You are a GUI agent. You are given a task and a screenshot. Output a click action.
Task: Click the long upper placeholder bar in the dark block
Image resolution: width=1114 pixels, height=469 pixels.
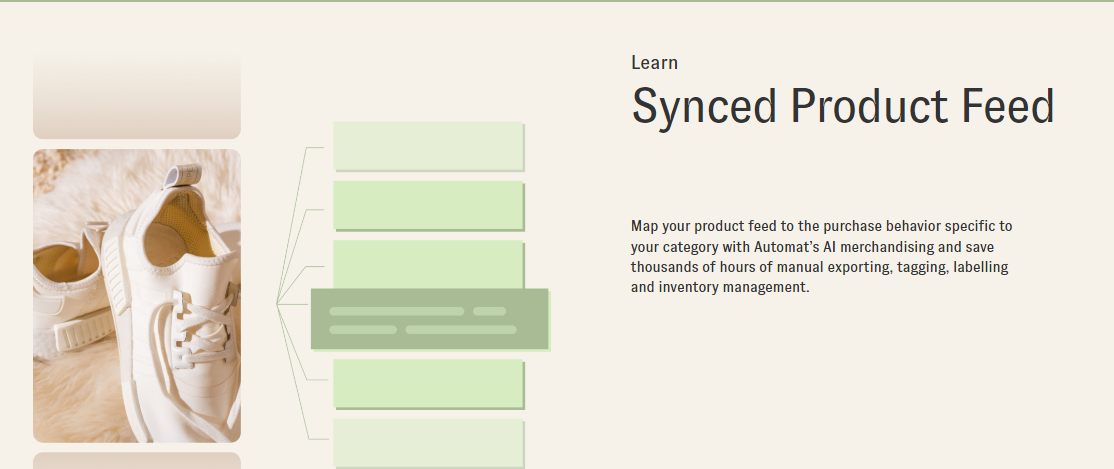coord(396,311)
